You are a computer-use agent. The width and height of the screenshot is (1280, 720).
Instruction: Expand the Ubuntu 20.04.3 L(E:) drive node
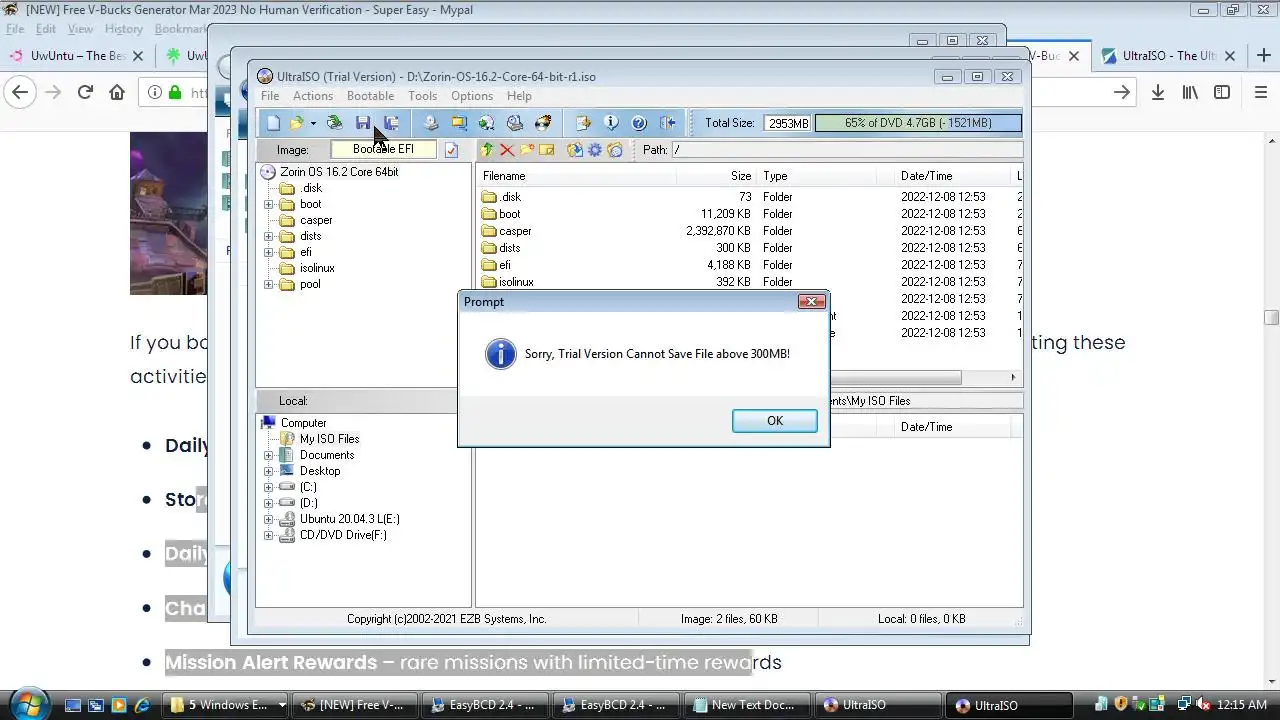coord(269,519)
